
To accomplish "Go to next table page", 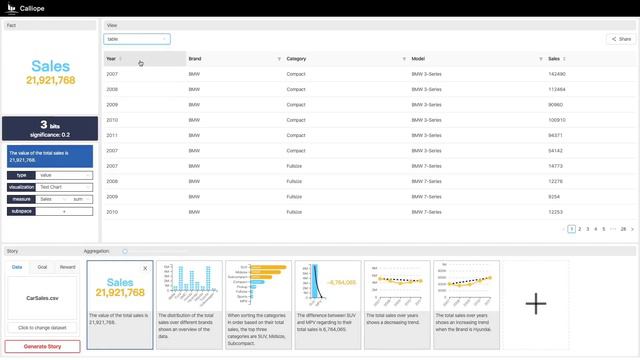I will [632, 229].
